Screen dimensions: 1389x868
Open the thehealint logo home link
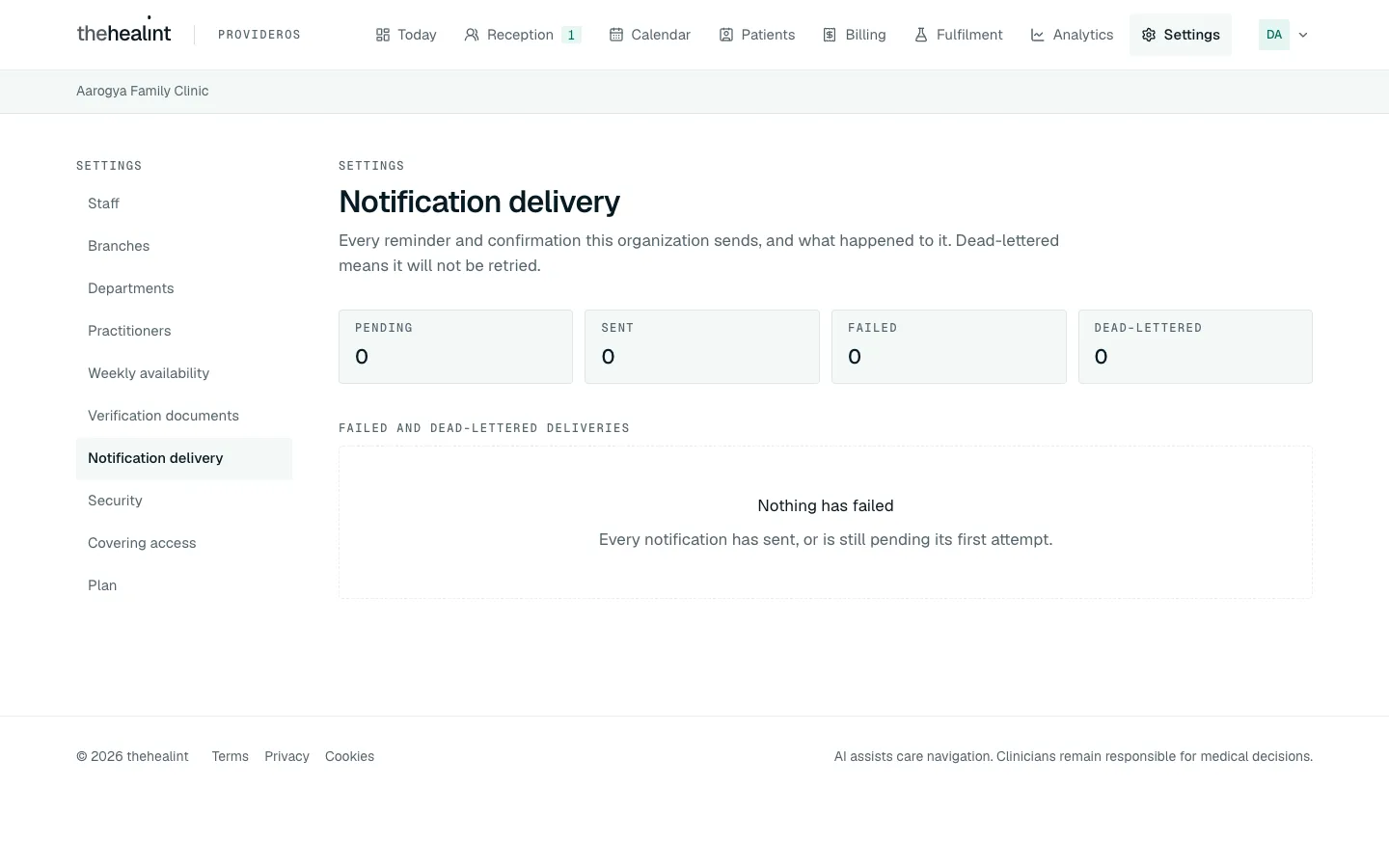[123, 33]
